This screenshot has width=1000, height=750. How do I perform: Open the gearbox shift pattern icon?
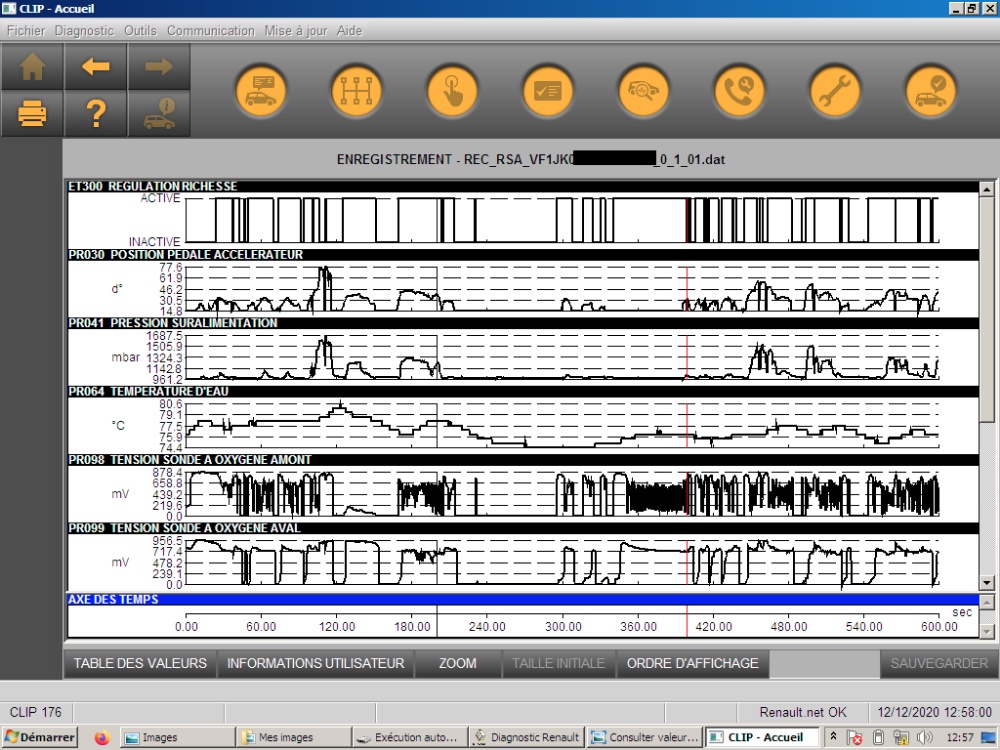click(x=357, y=91)
